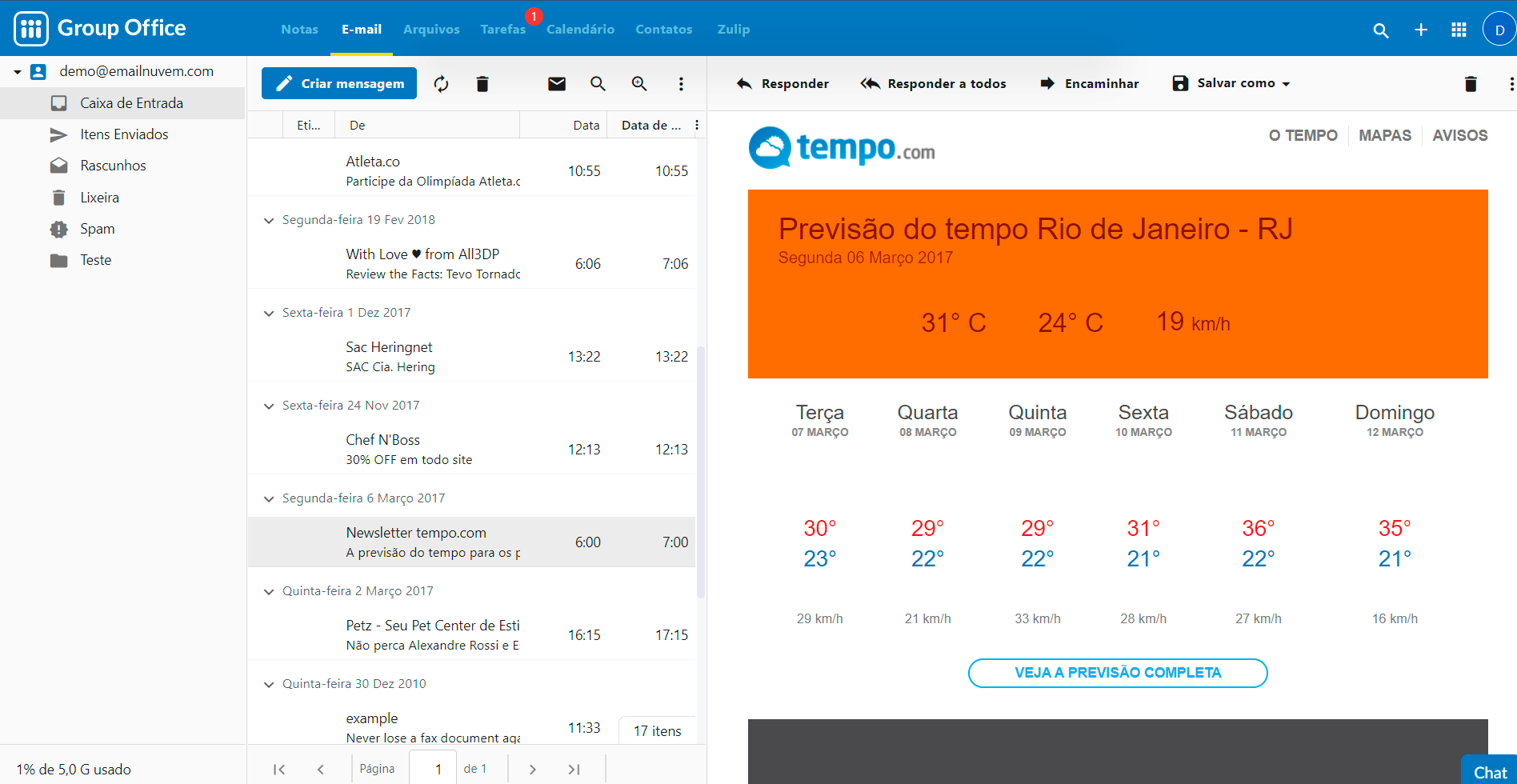
Task: Click the envelope icon in mail toolbar
Action: (x=557, y=84)
